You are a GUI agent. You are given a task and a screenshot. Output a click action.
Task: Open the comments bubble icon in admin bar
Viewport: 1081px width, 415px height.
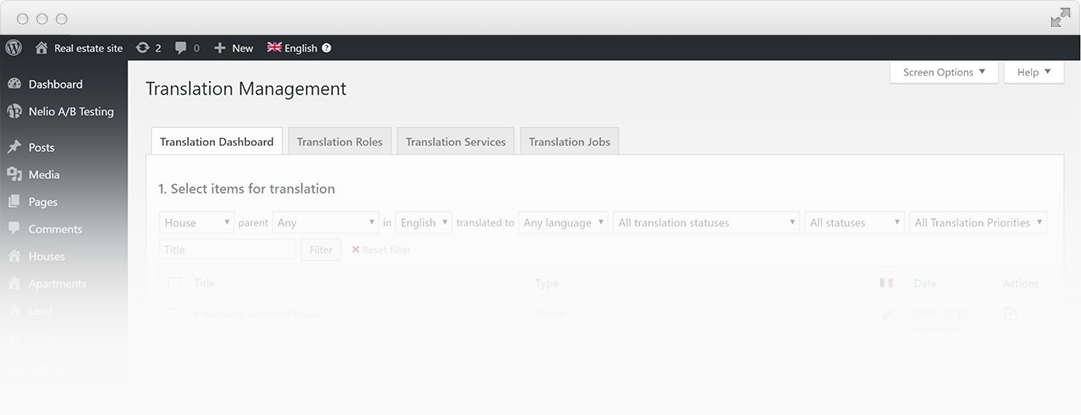(x=181, y=48)
